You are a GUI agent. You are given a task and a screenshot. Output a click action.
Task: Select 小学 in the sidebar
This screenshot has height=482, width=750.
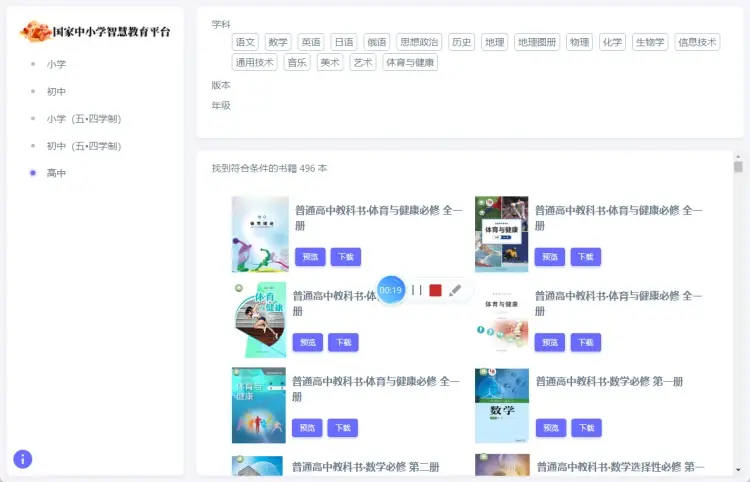(56, 64)
